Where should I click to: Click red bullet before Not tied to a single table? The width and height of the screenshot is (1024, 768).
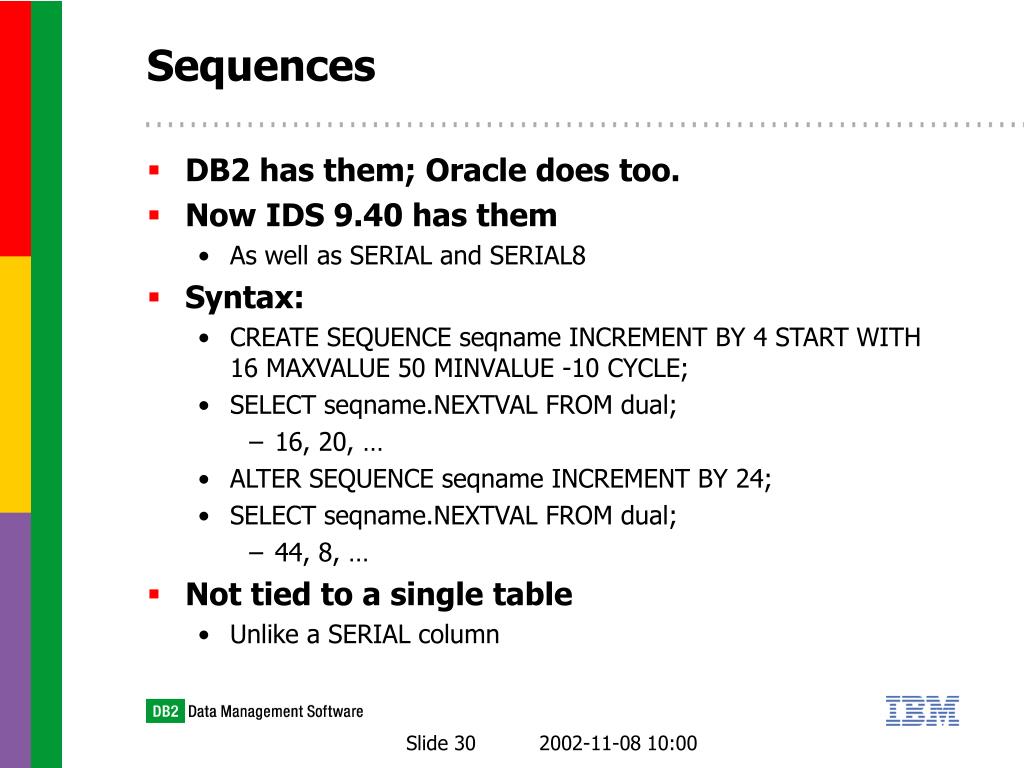[154, 594]
